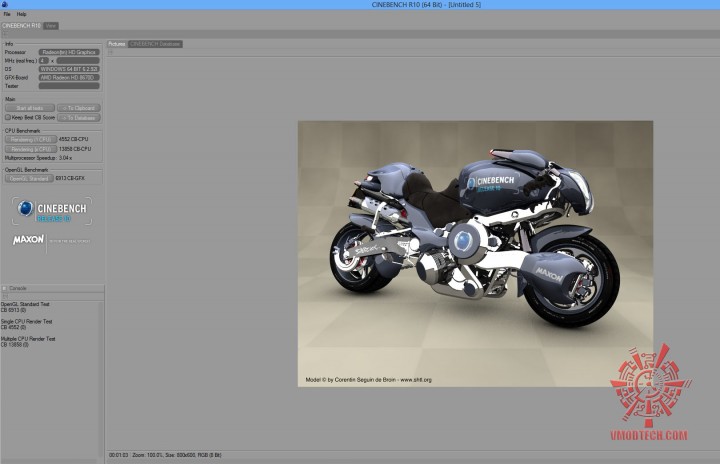
Task: Click the GFX-Board field
Action: point(69,78)
